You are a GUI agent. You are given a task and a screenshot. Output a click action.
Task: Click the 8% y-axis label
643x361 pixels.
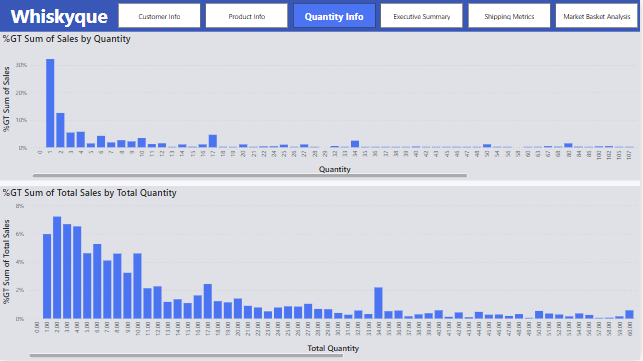(x=20, y=206)
